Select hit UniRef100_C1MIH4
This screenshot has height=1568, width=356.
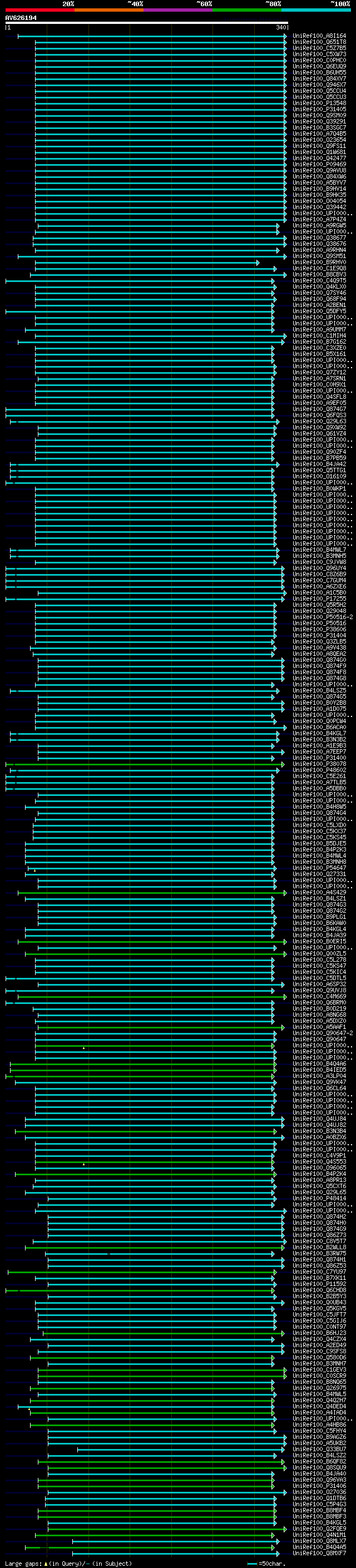tap(319, 336)
